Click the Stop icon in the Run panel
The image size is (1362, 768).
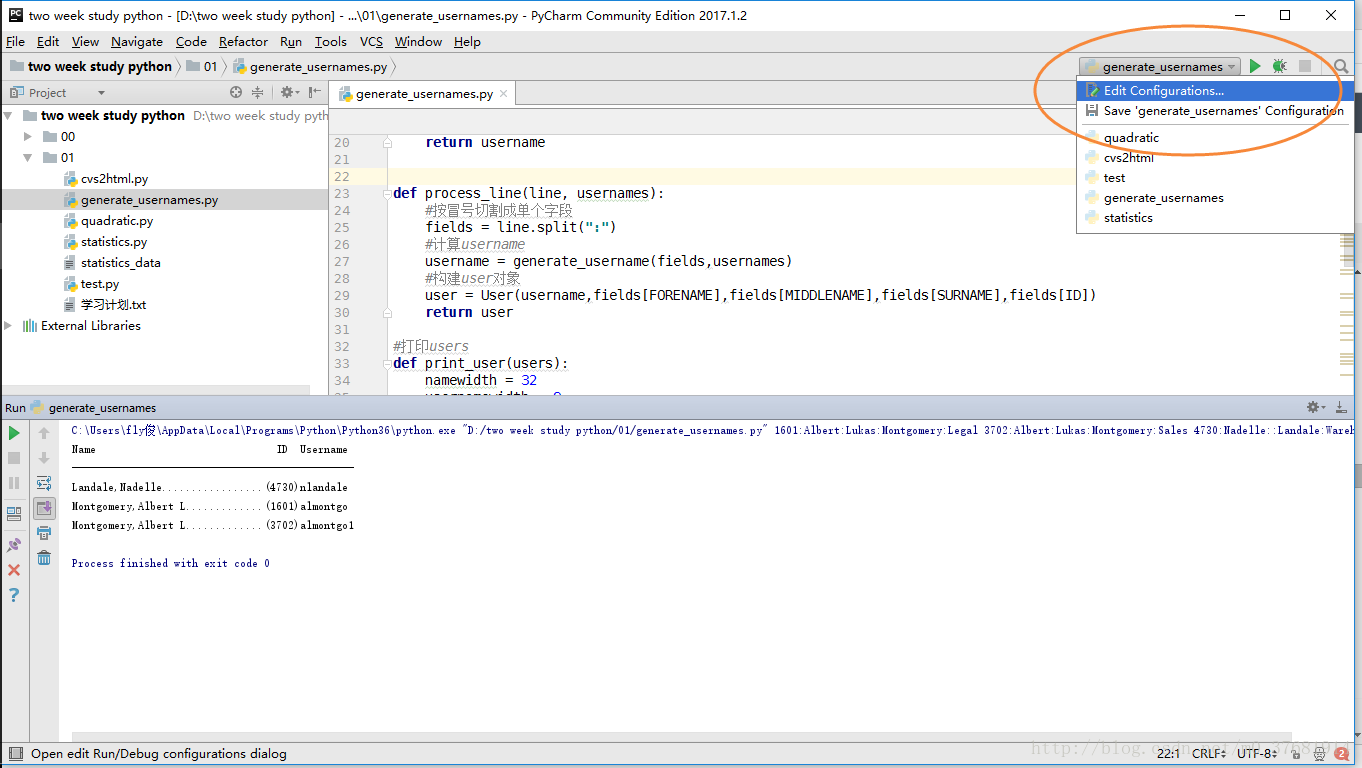[x=14, y=458]
